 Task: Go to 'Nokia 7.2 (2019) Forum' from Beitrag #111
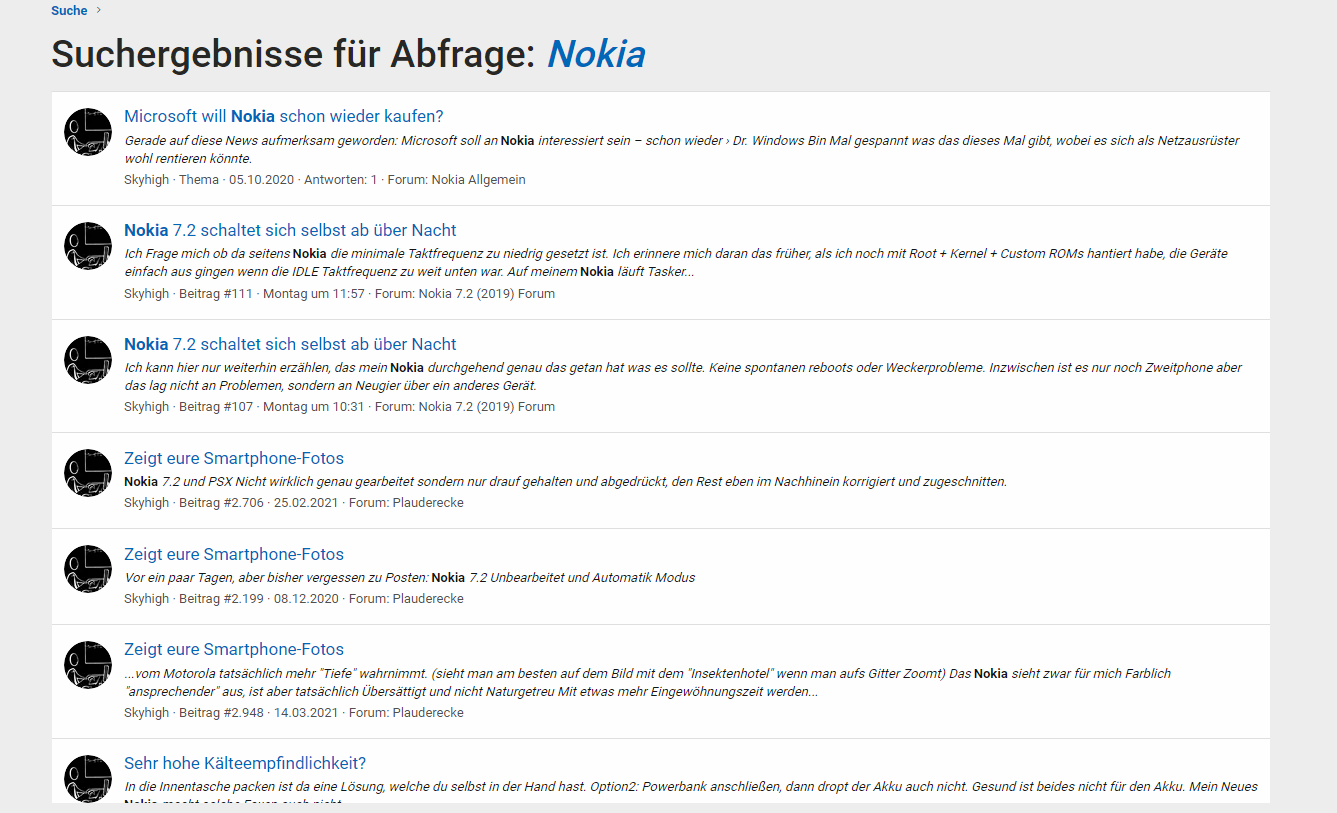pyautogui.click(x=487, y=294)
